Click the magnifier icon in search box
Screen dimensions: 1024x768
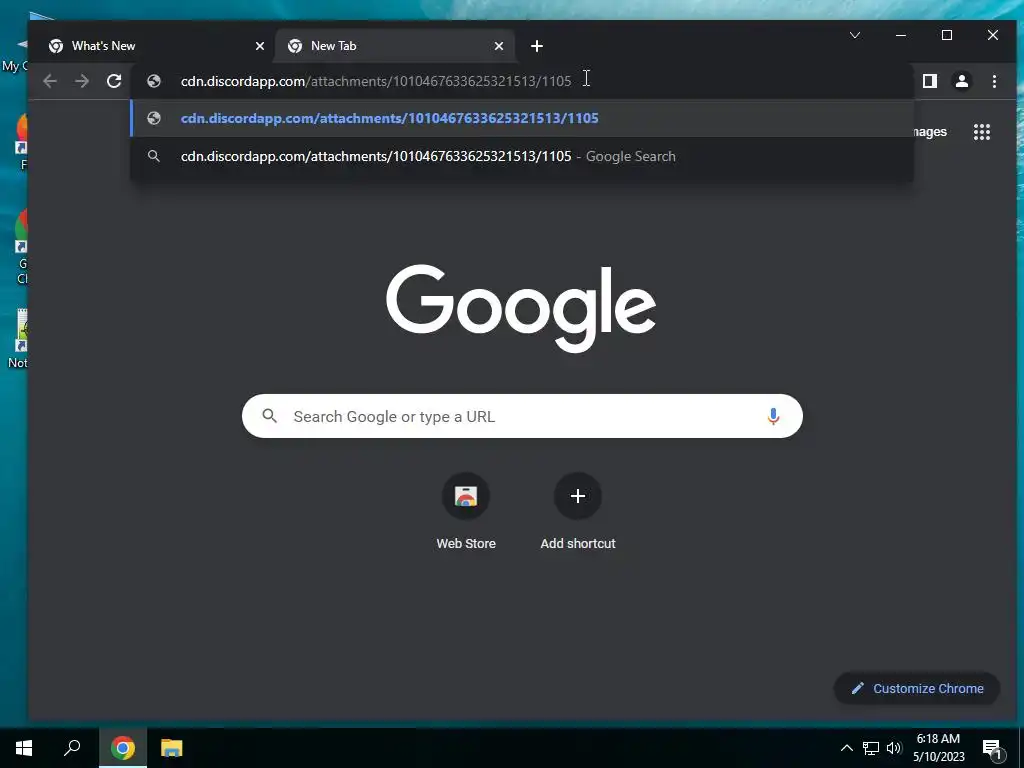pyautogui.click(x=270, y=416)
